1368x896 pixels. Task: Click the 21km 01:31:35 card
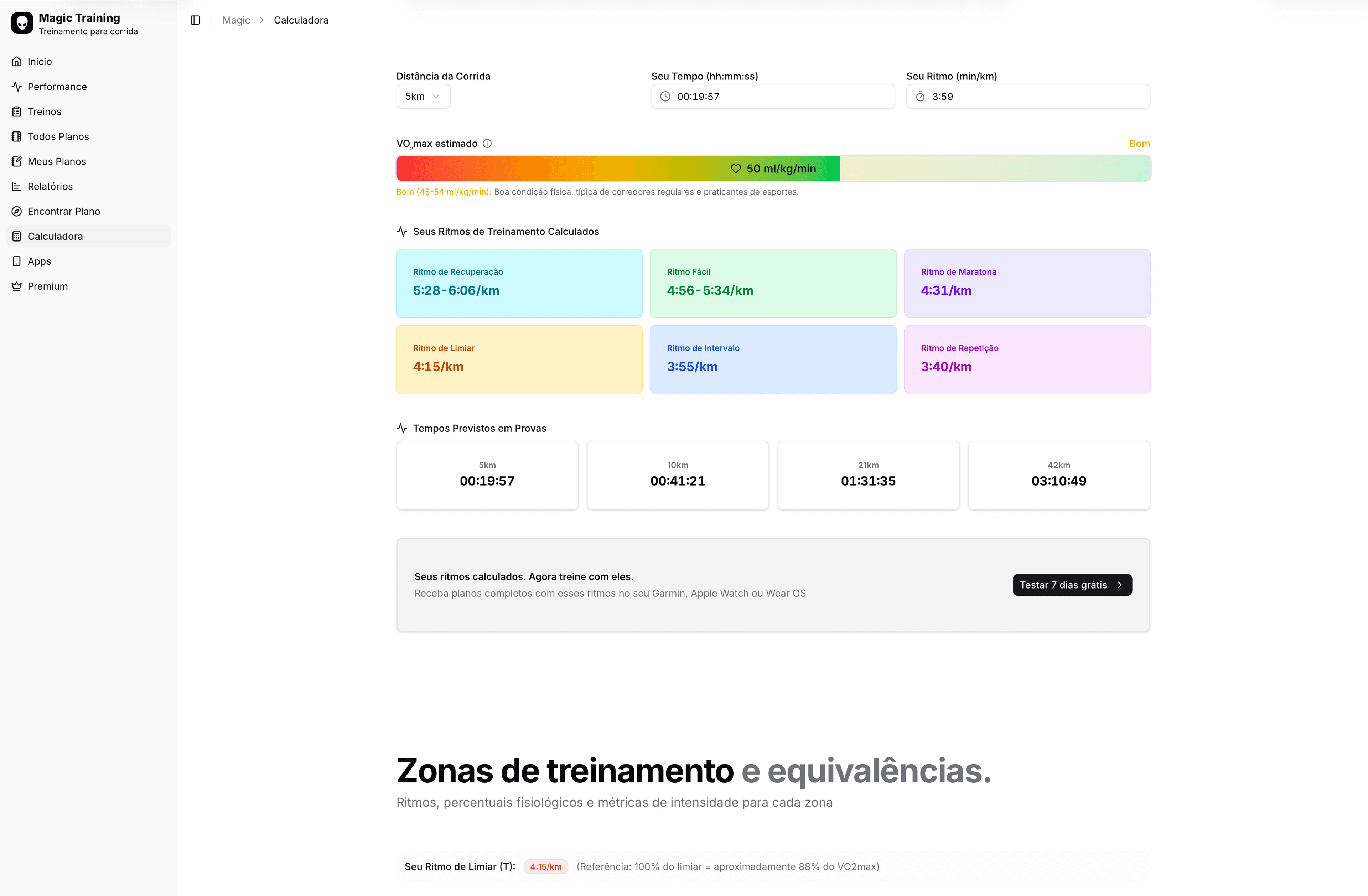coord(869,475)
